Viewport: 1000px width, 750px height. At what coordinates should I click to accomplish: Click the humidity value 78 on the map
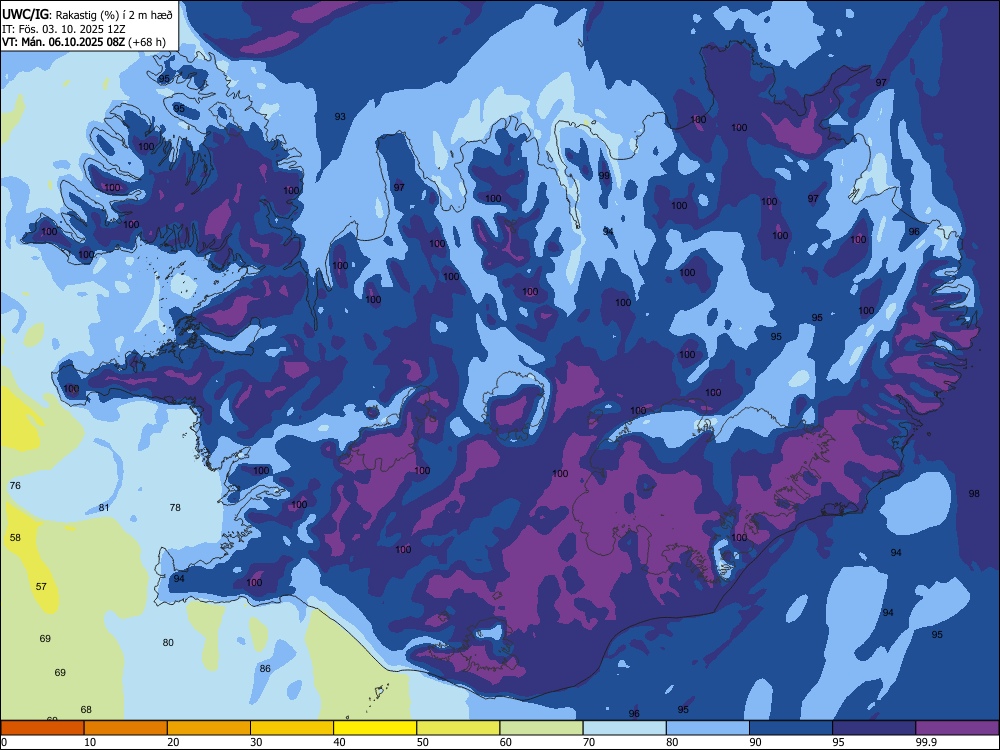pos(175,508)
